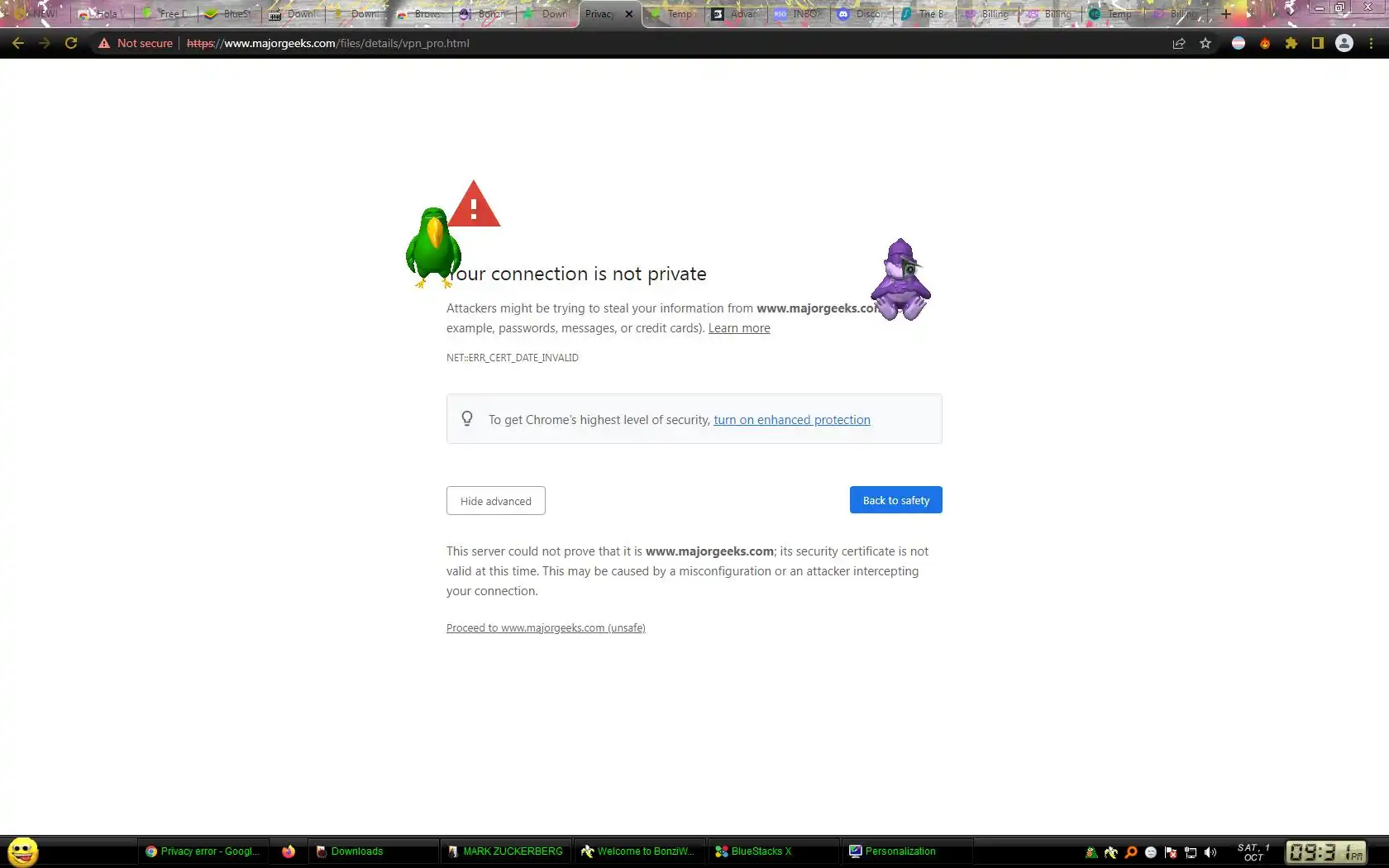The height and width of the screenshot is (868, 1389).
Task: Click the Not secure warning triangle
Action: (x=104, y=43)
